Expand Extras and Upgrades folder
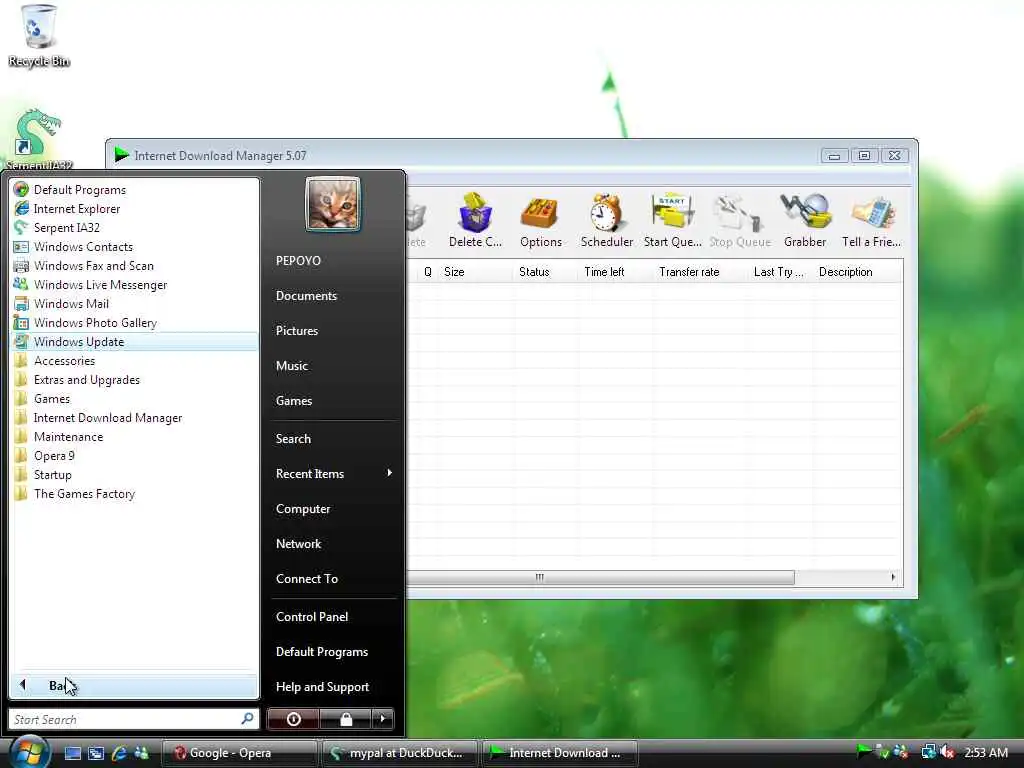1024x768 pixels. (x=135, y=379)
